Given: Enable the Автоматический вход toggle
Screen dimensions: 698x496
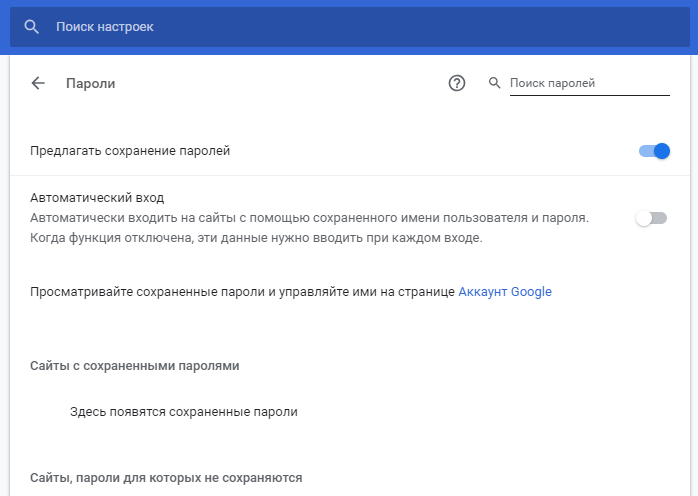Looking at the screenshot, I should pyautogui.click(x=651, y=218).
